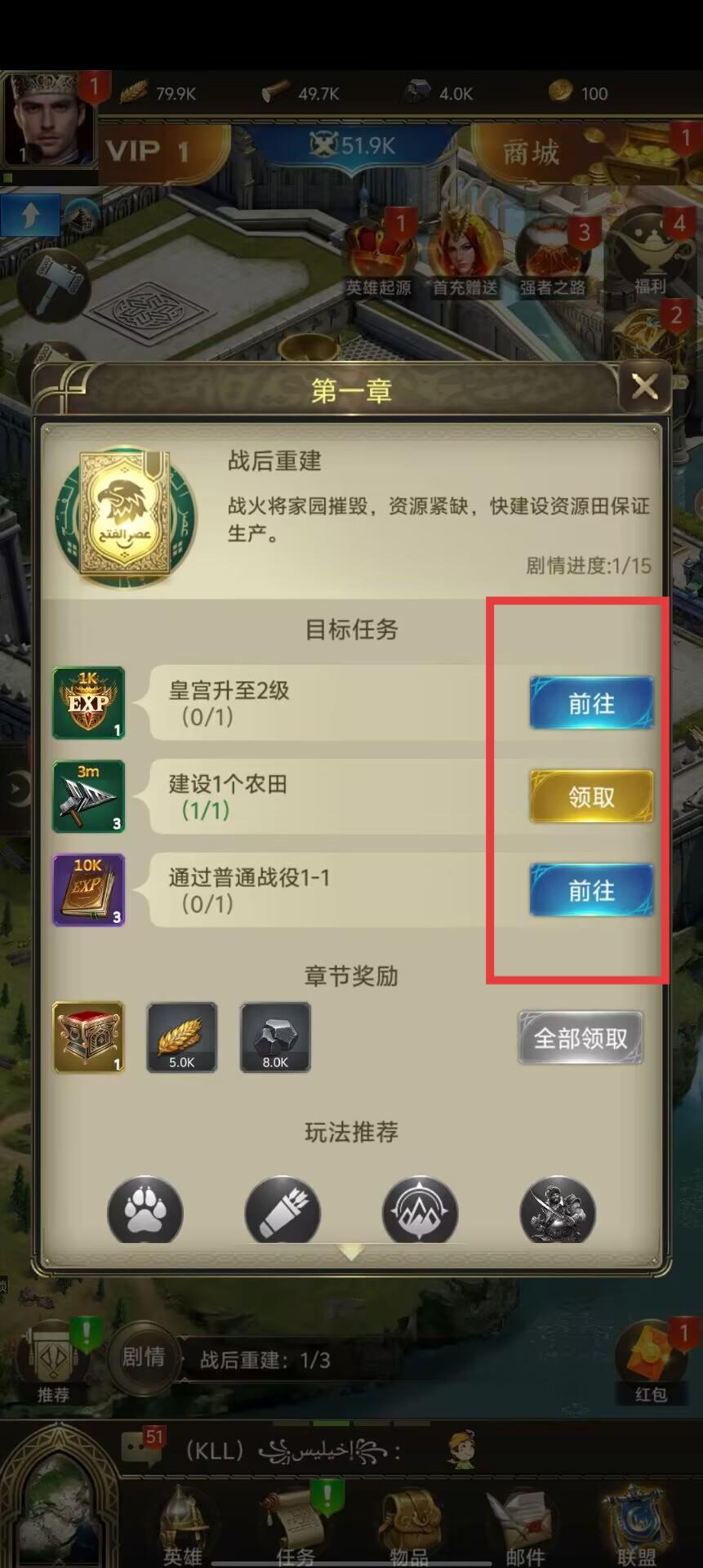The height and width of the screenshot is (1568, 703).
Task: Select the treasure chest chapter reward
Action: pos(88,1037)
